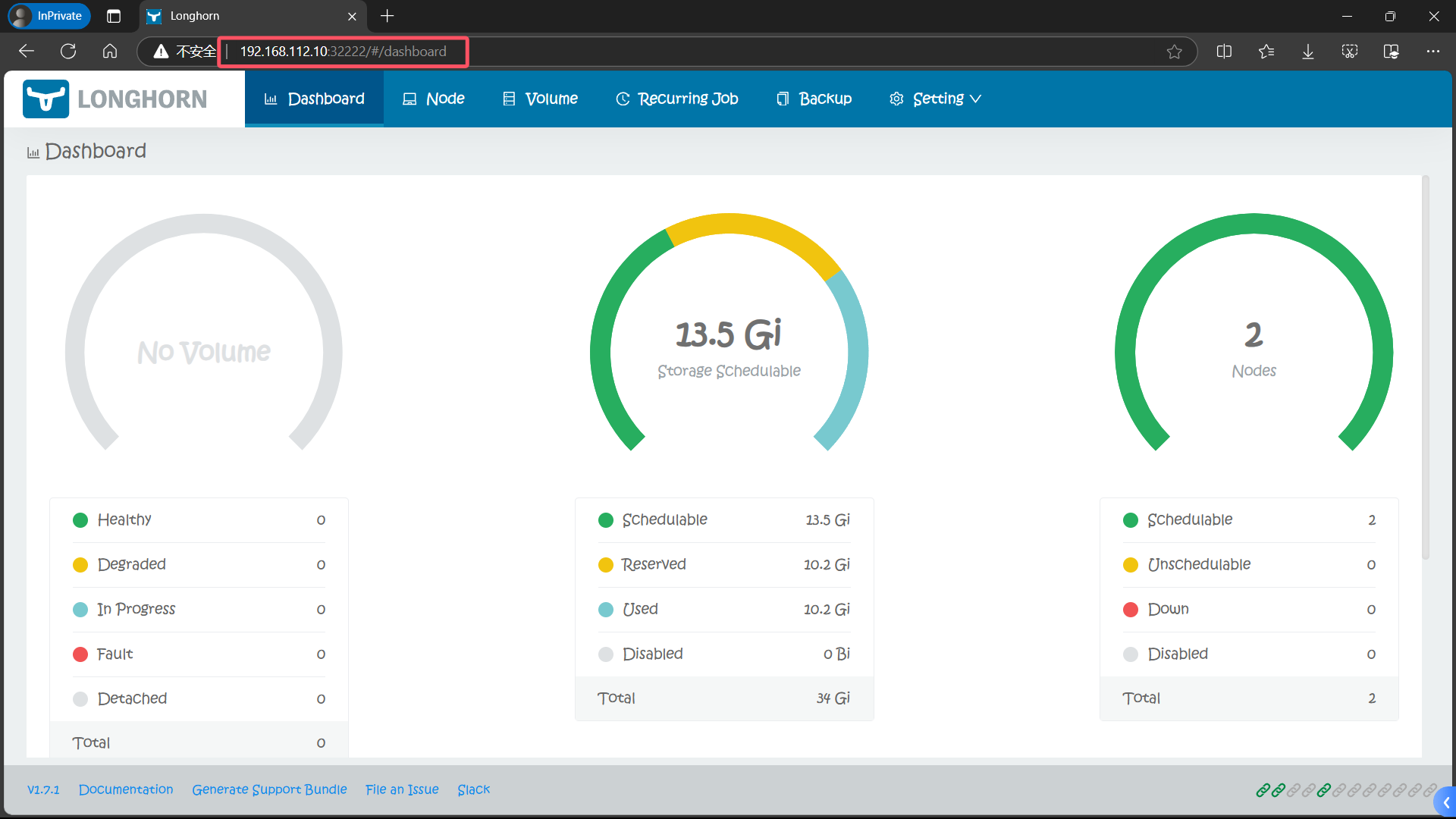Viewport: 1456px width, 819px height.
Task: Open the Recurring Job tab
Action: point(676,99)
